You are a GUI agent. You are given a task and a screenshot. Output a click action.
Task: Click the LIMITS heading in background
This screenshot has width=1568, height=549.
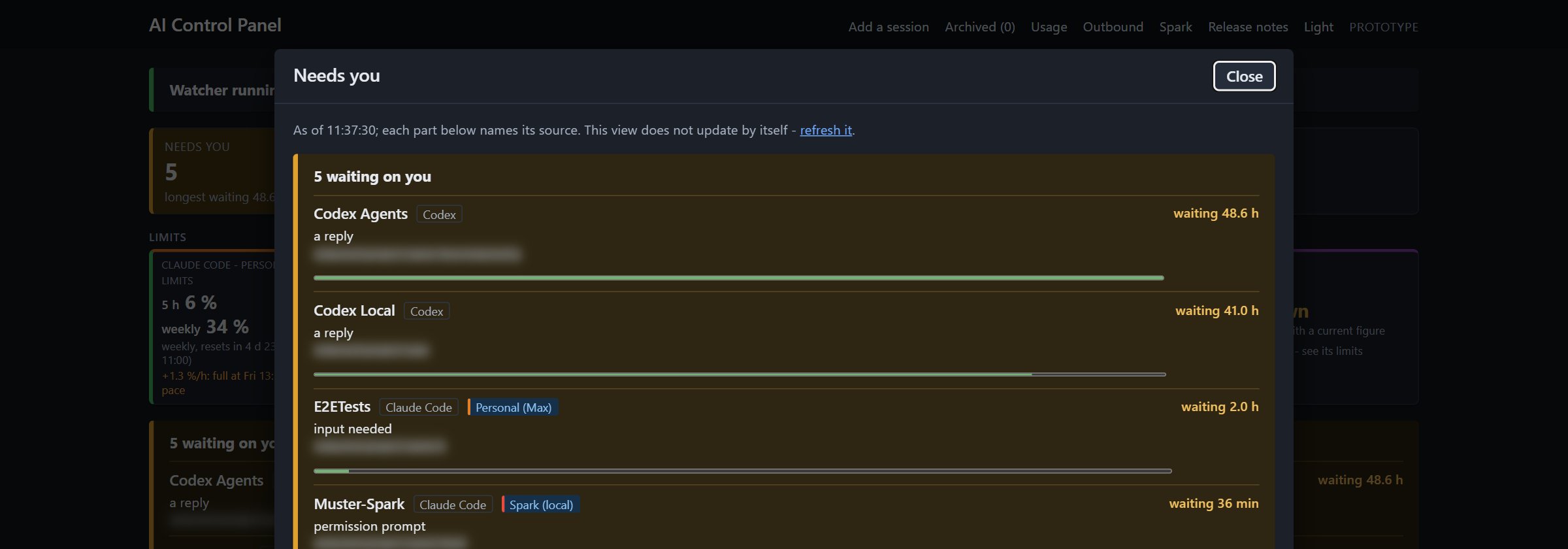167,237
